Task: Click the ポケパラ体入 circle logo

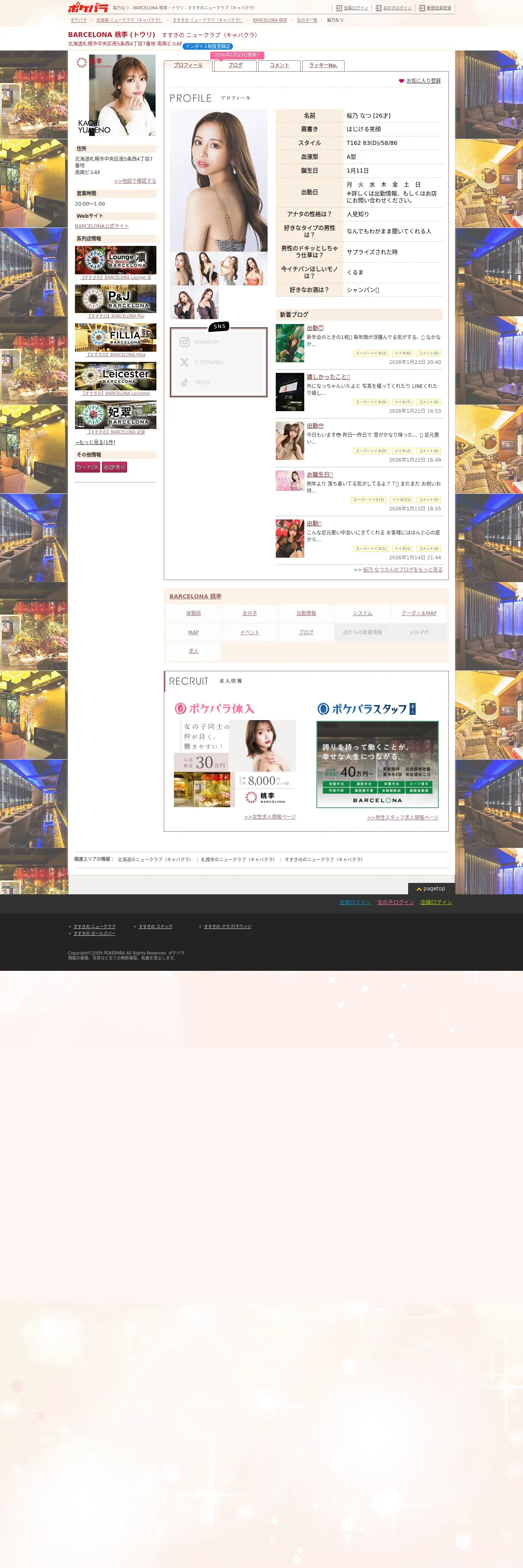Action: click(x=180, y=709)
